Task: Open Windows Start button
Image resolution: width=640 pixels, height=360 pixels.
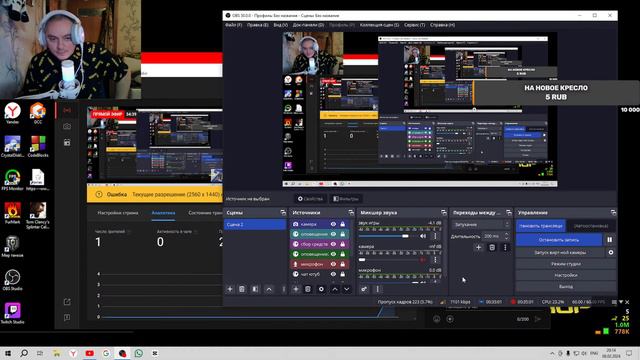Action: coord(8,353)
